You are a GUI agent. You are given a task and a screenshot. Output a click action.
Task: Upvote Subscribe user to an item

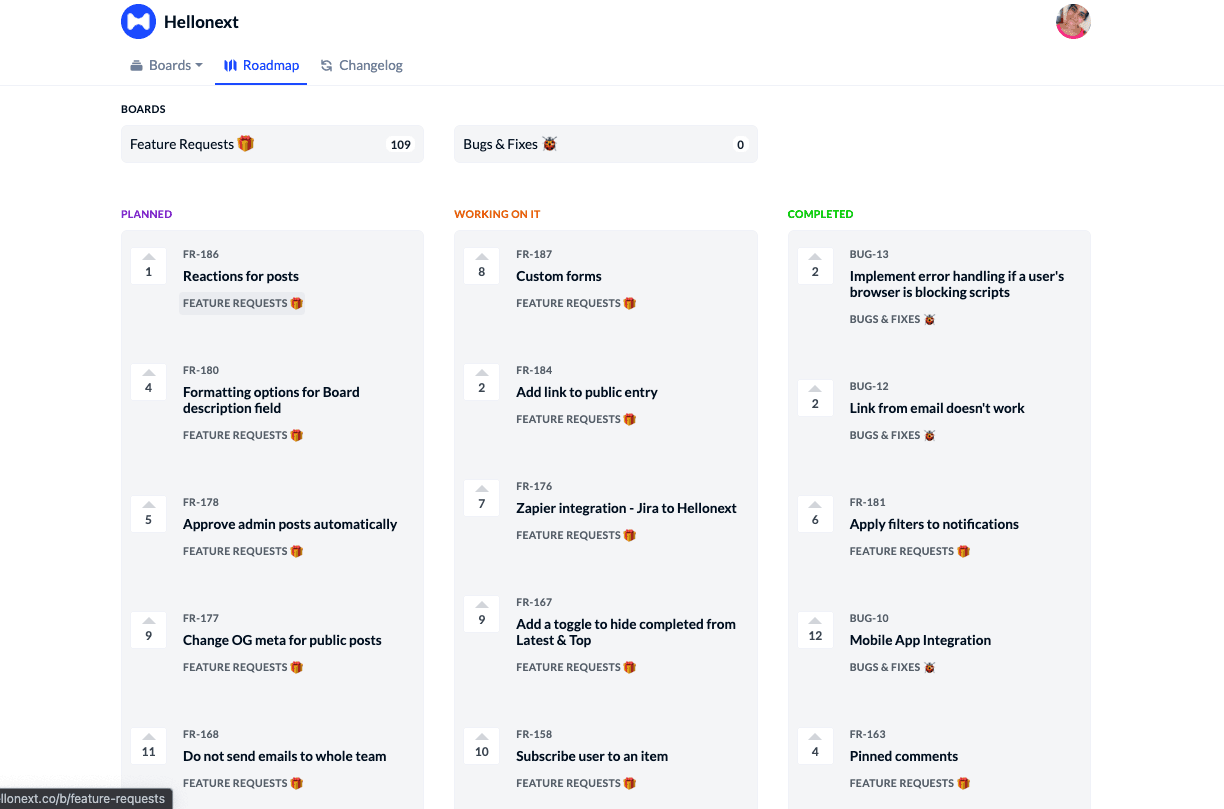482,746
